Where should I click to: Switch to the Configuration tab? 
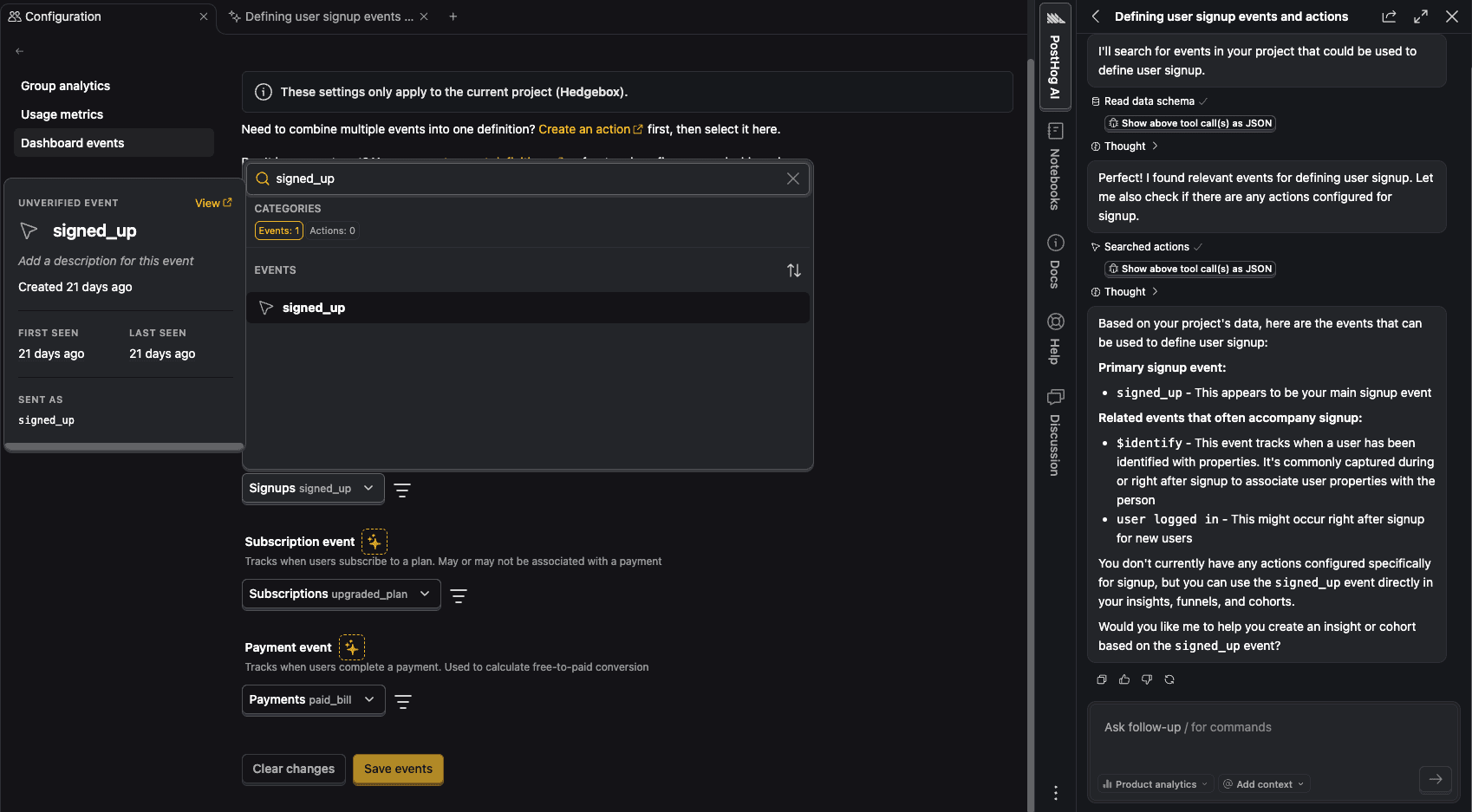[62, 16]
